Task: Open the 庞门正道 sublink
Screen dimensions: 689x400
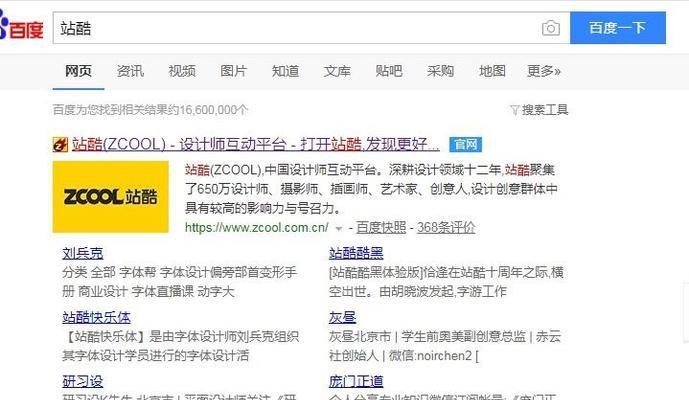Action: 356,382
